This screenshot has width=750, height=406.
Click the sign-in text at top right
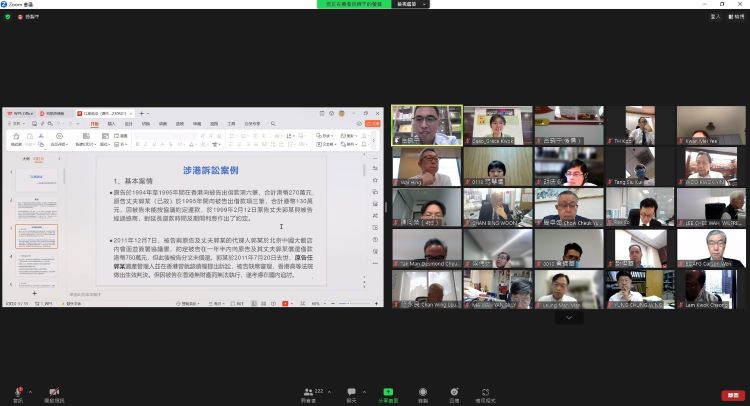coord(715,17)
